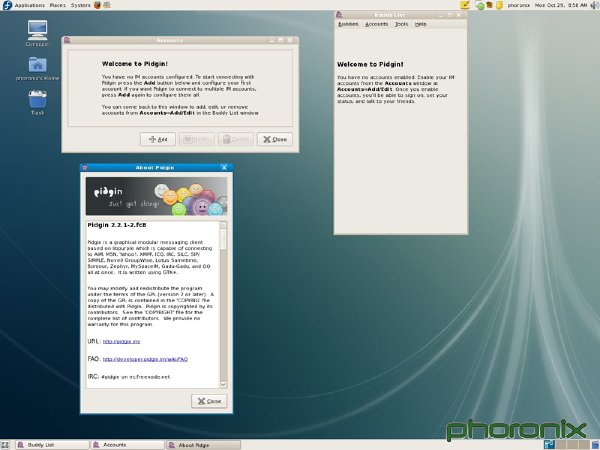Click the Delete button in Accounts window
The height and width of the screenshot is (450, 600).
(x=236, y=139)
